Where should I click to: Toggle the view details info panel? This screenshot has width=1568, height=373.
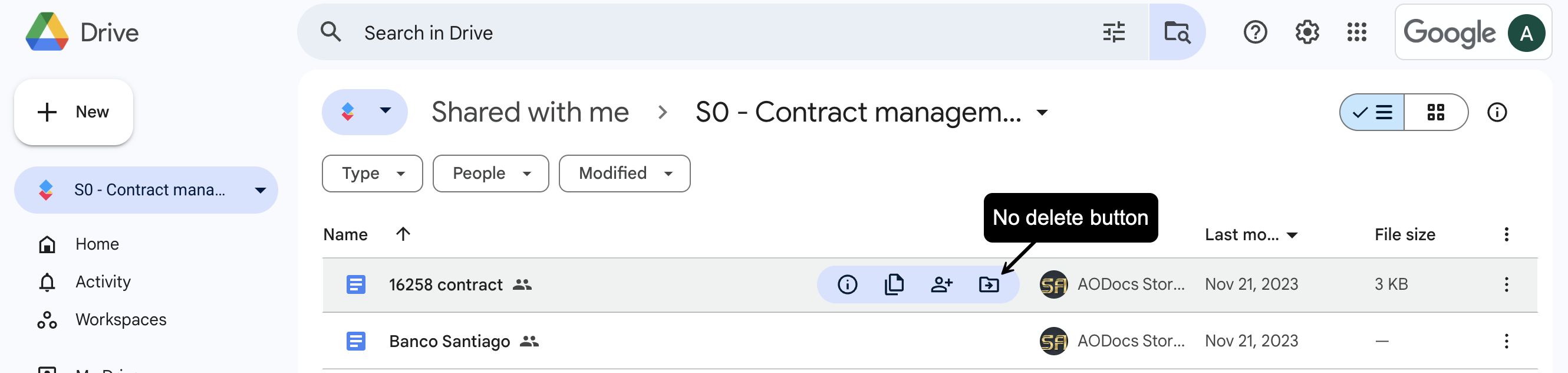pos(1497,112)
